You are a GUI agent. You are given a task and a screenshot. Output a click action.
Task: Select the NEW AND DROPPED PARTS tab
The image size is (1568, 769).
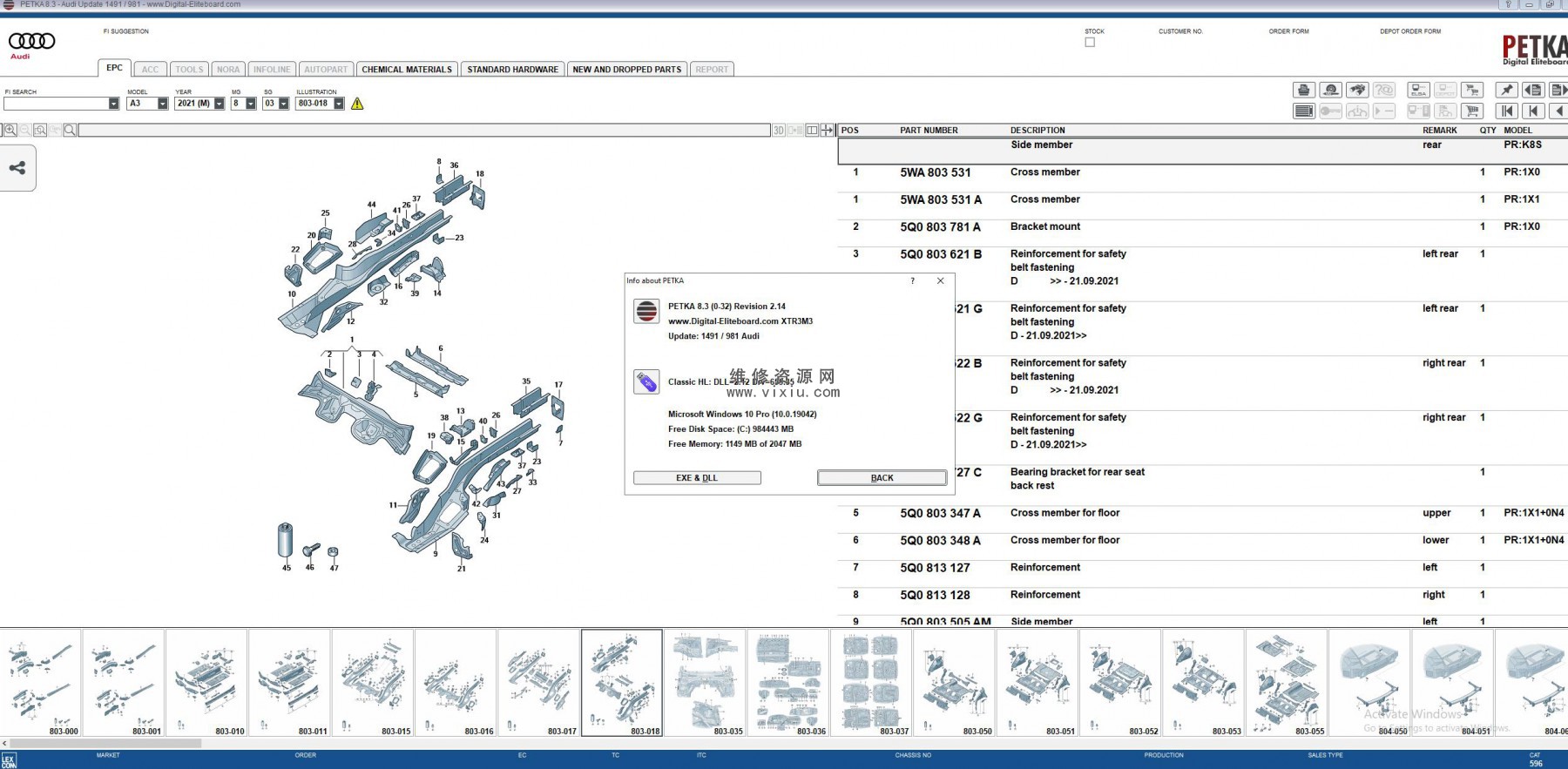[627, 70]
